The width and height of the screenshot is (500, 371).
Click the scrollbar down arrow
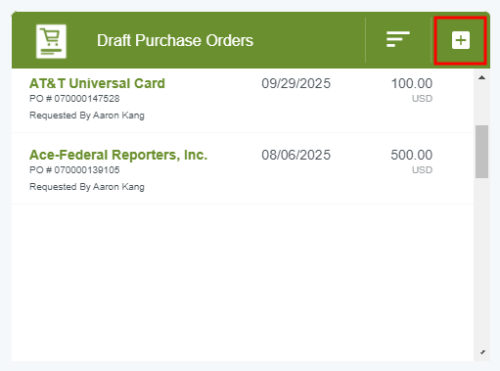point(482,352)
